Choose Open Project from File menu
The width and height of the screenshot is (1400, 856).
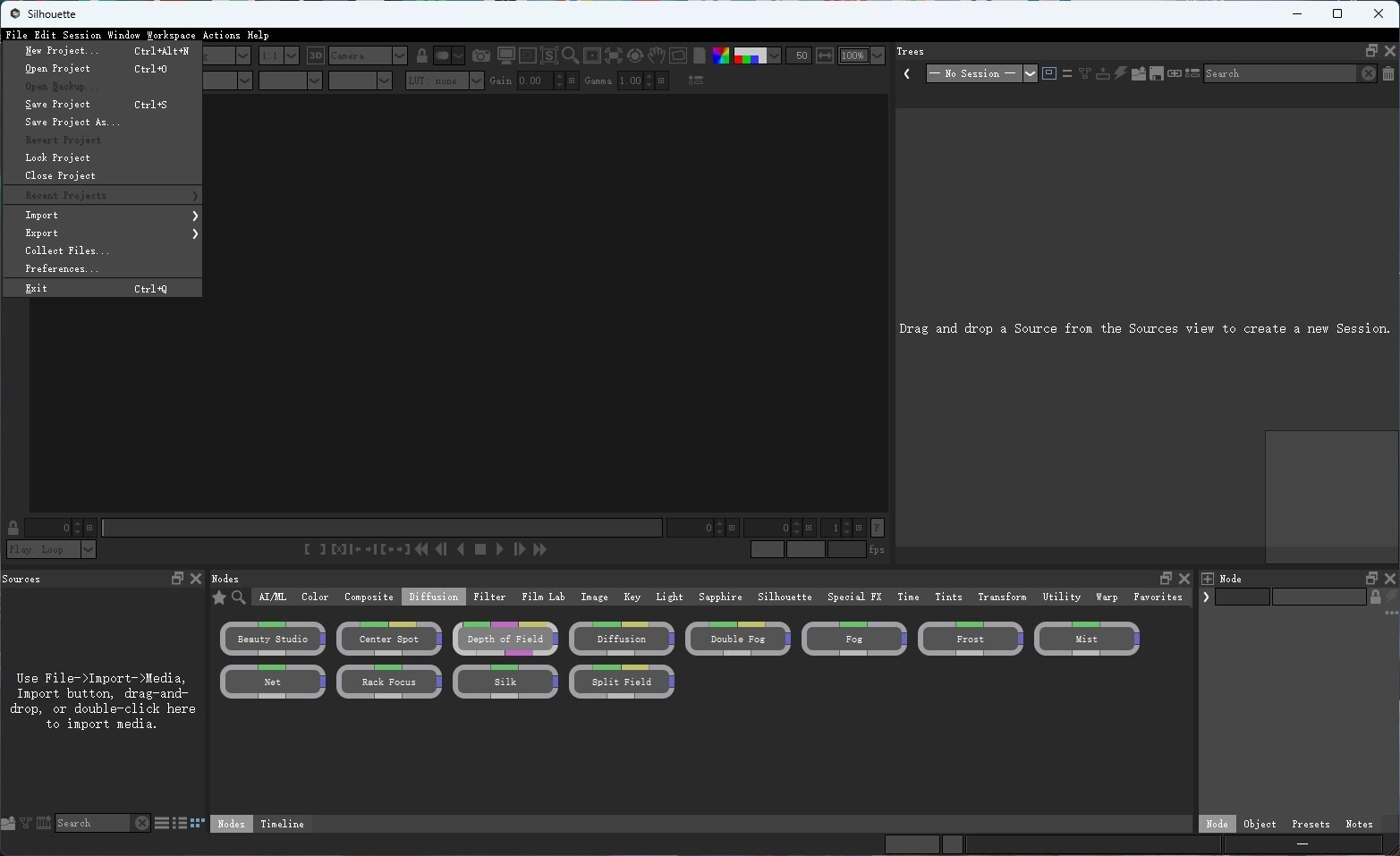coord(102,69)
